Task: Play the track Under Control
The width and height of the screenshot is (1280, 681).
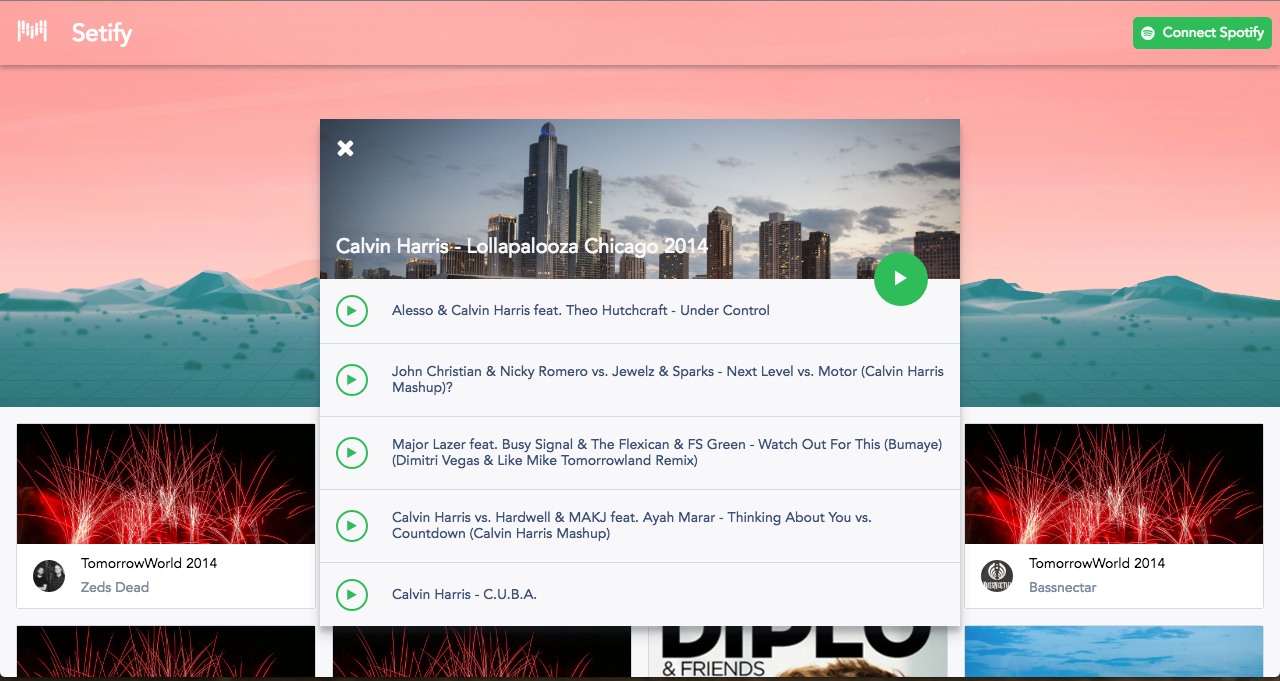Action: 351,311
